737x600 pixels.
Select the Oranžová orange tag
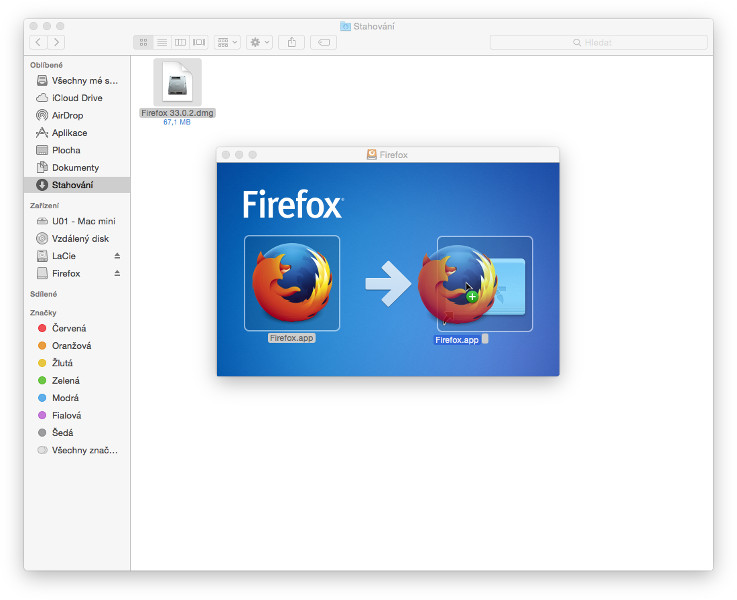tap(77, 345)
